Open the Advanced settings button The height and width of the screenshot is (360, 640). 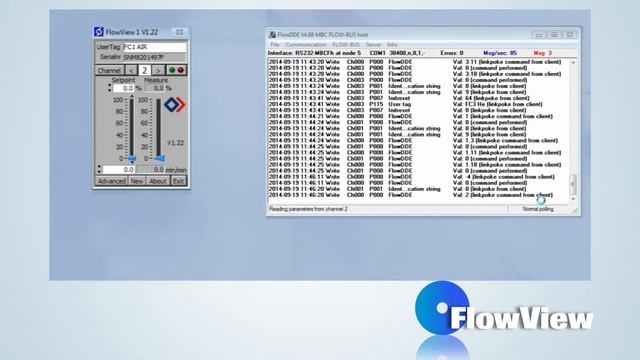pyautogui.click(x=111, y=181)
